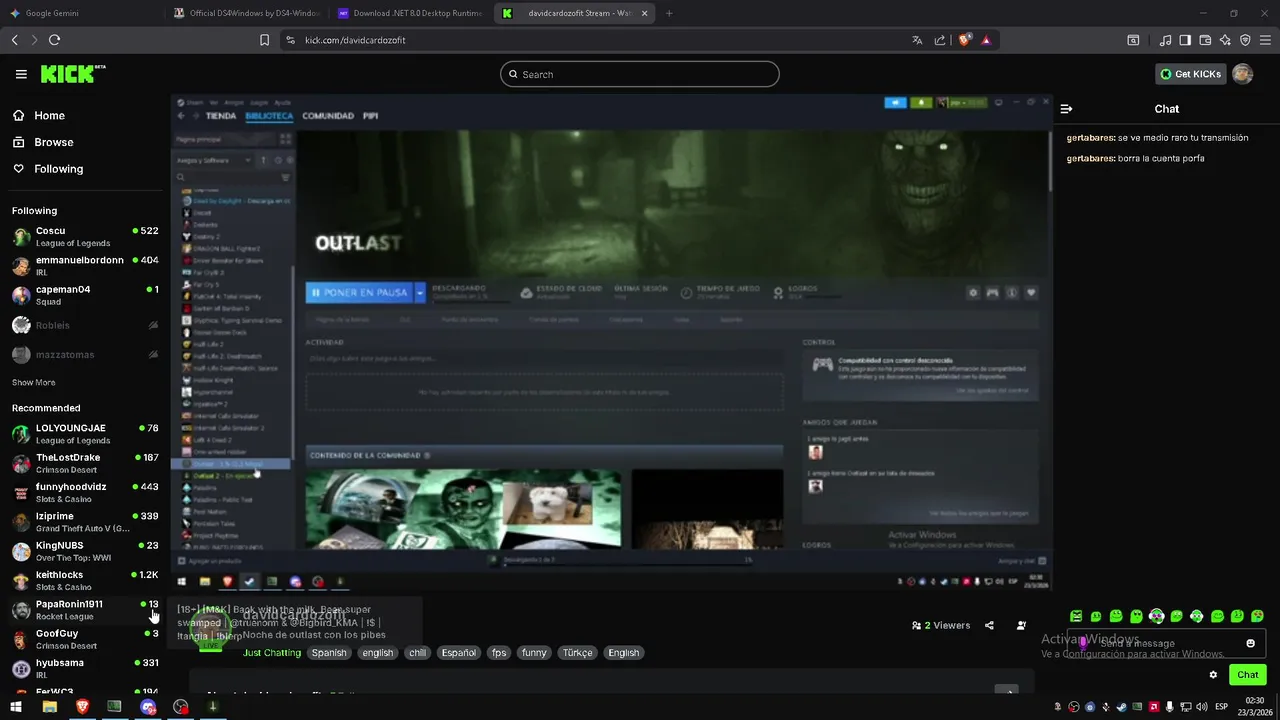
Task: Collapse the chat panel arrow icon
Action: [1066, 109]
